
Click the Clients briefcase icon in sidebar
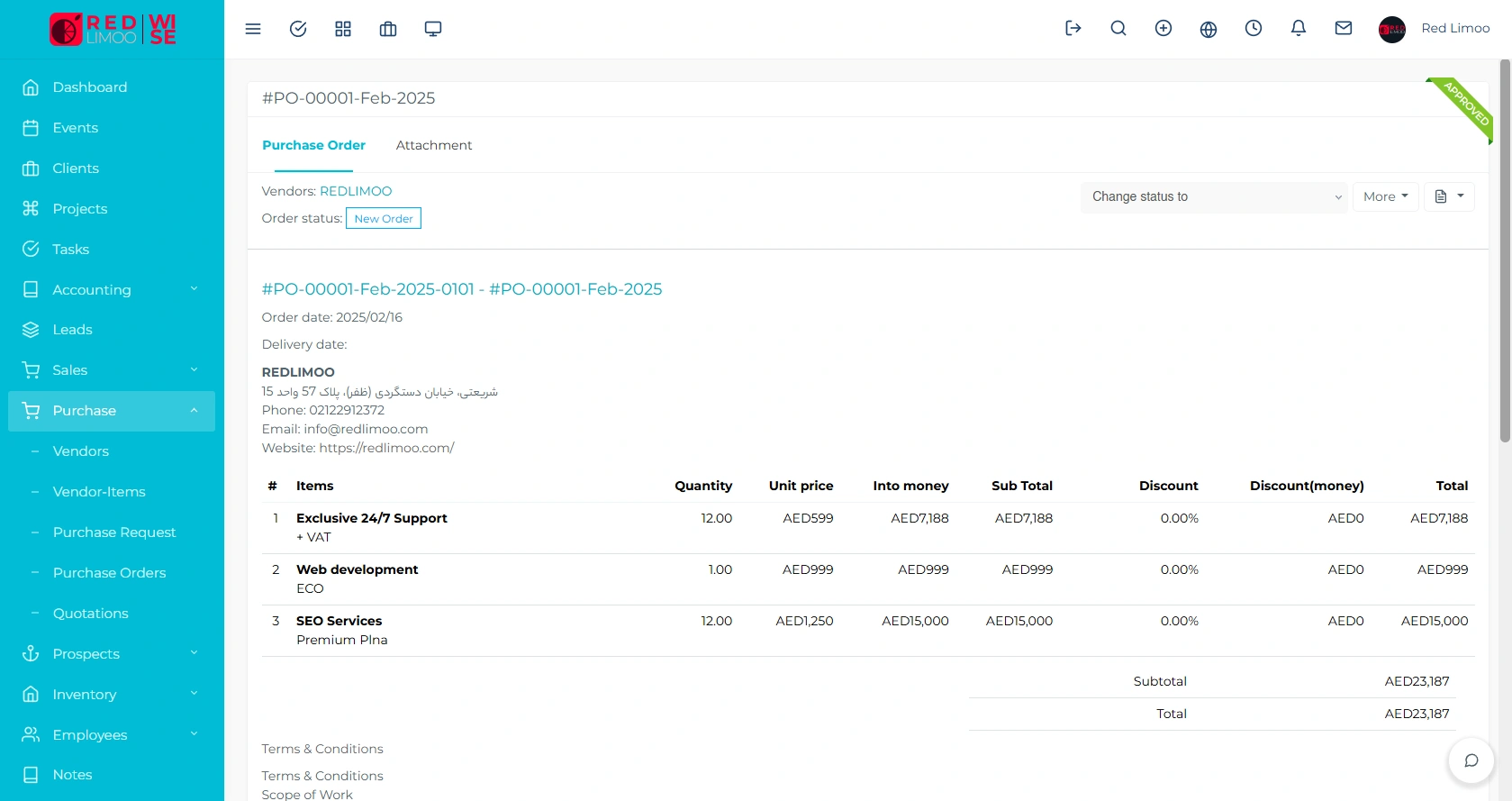click(x=31, y=168)
